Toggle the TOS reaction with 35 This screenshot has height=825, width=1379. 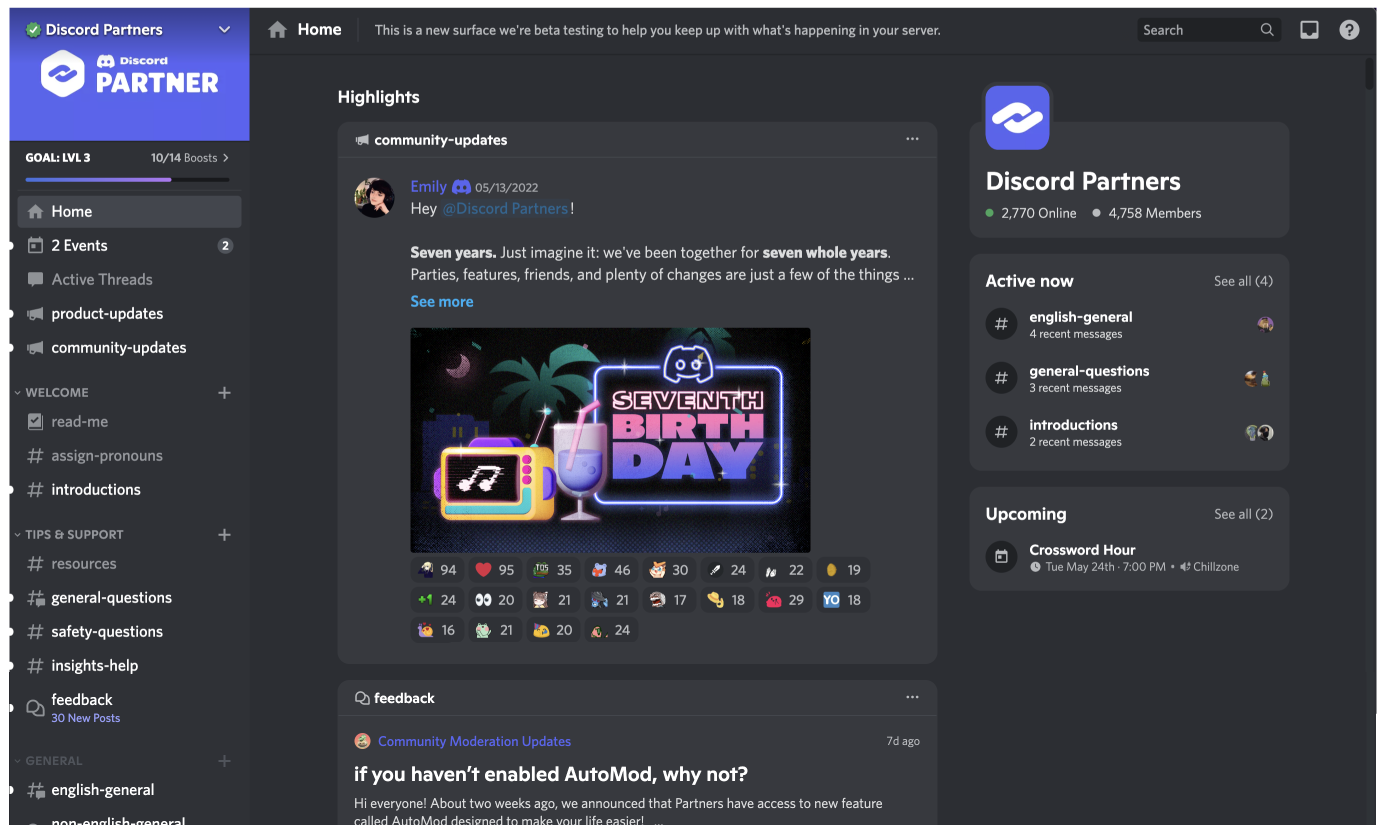553,570
